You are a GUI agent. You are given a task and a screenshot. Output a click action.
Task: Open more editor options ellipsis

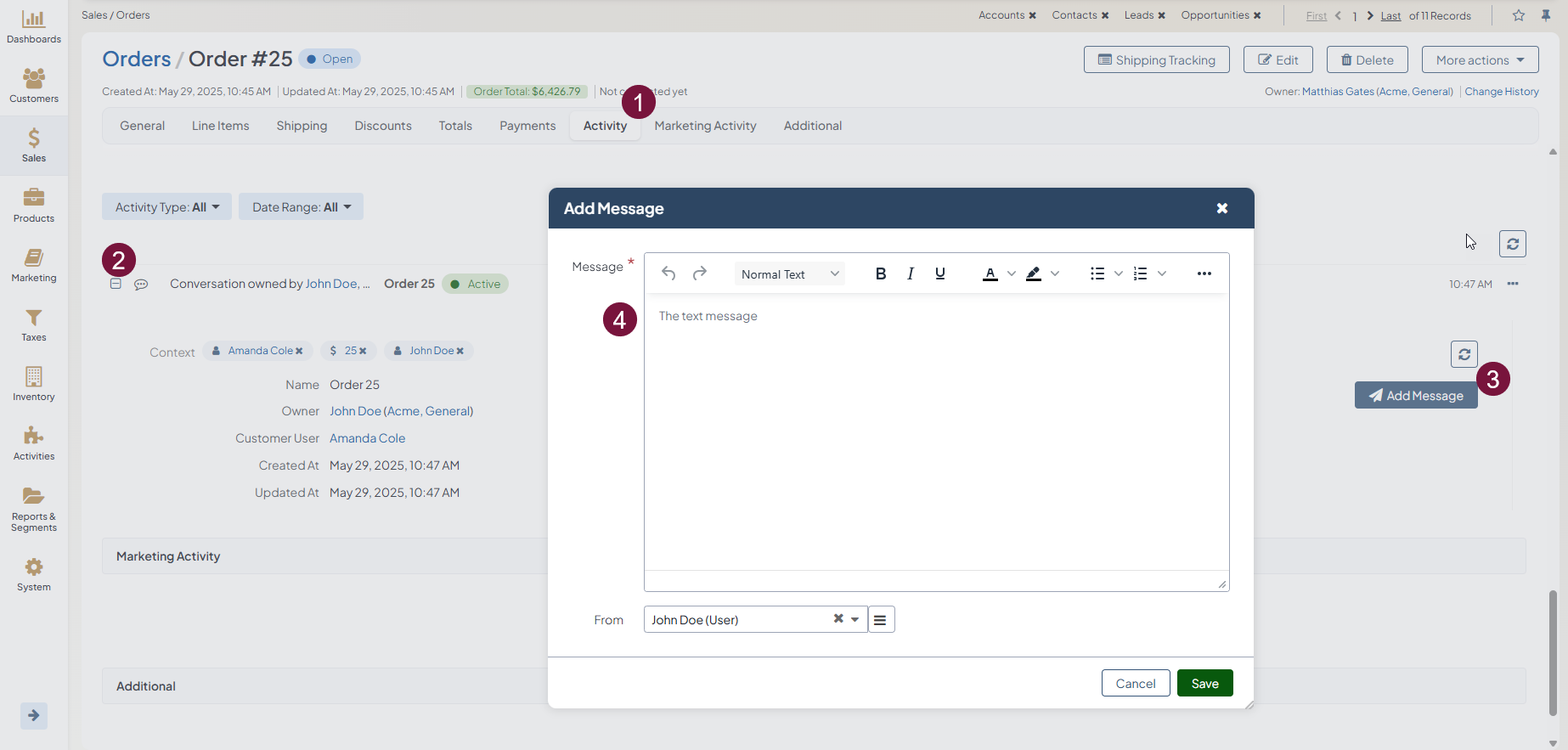pyautogui.click(x=1204, y=273)
